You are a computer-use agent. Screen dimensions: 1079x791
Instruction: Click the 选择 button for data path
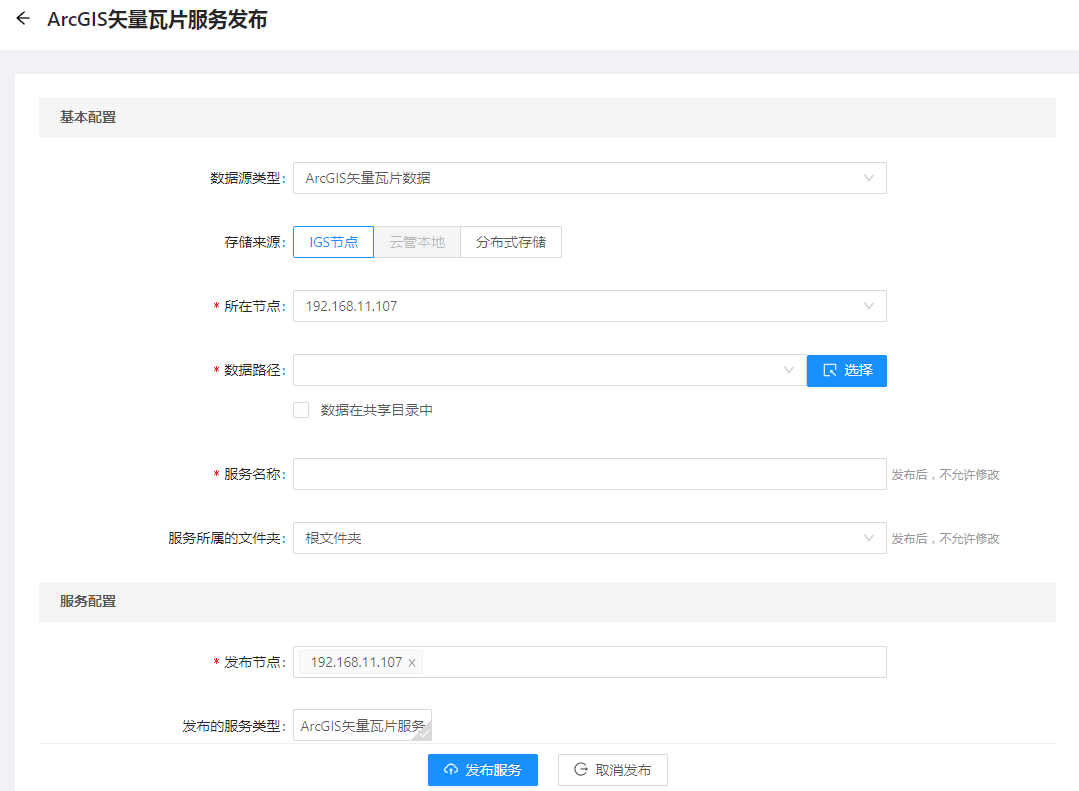coord(846,370)
